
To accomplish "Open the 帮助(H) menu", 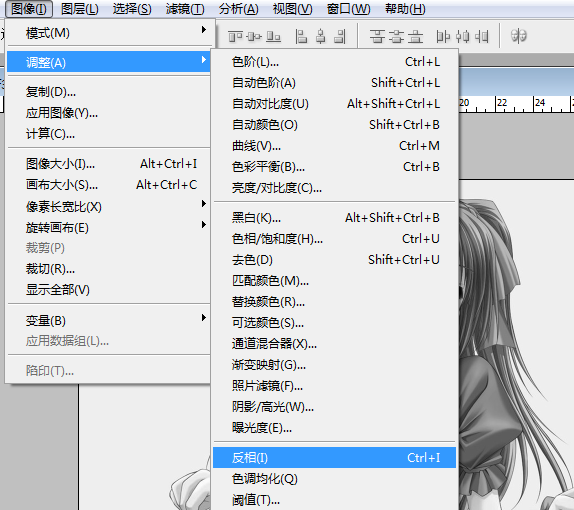I will (405, 9).
